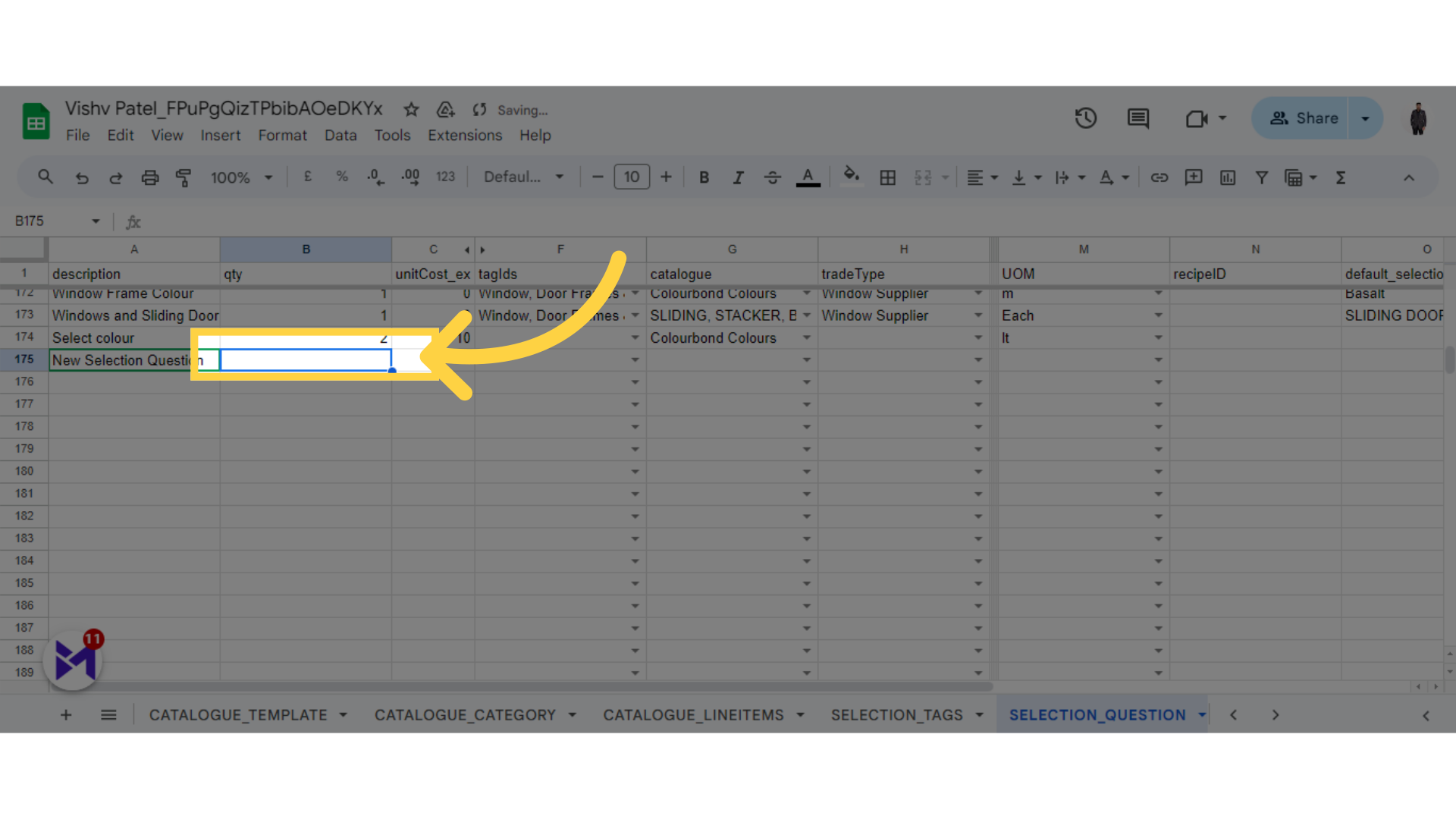Open the Format menu

click(x=281, y=135)
